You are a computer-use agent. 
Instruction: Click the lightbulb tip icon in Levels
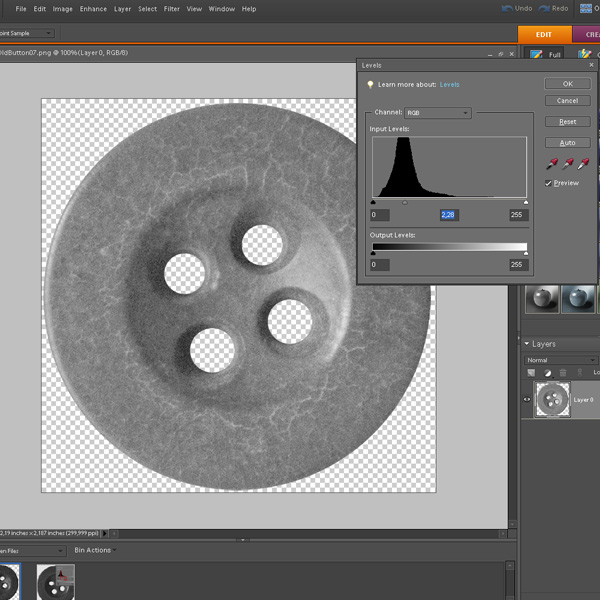pos(370,85)
